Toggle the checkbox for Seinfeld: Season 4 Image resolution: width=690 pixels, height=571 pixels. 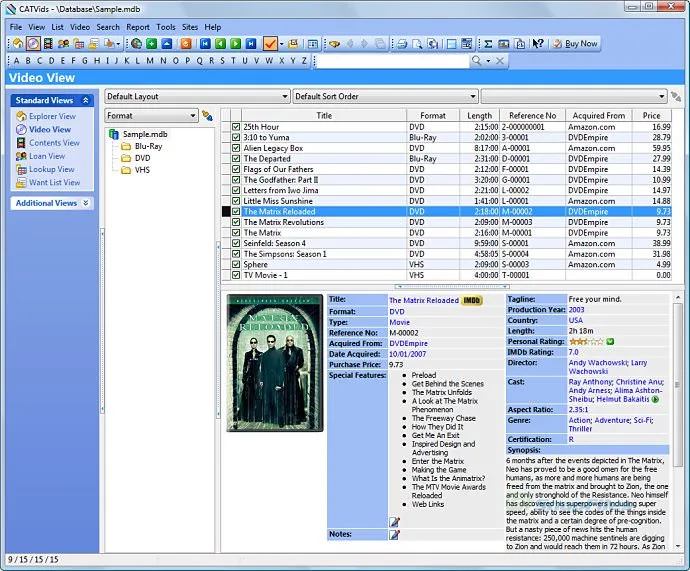[x=236, y=243]
